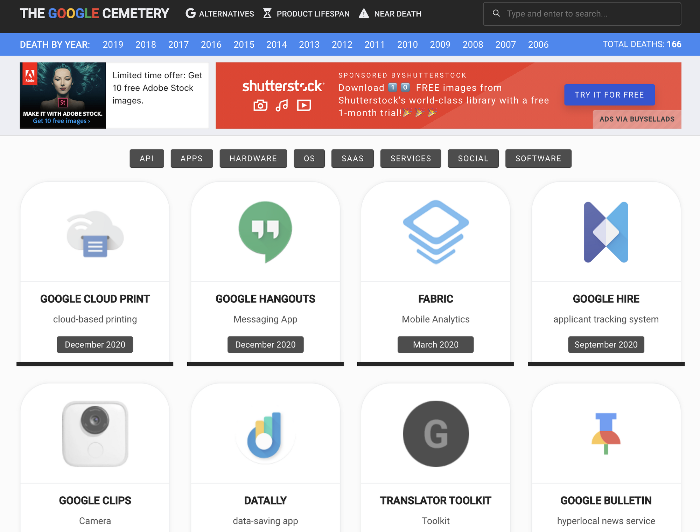
Task: Open the Google Bulletin title
Action: (606, 501)
